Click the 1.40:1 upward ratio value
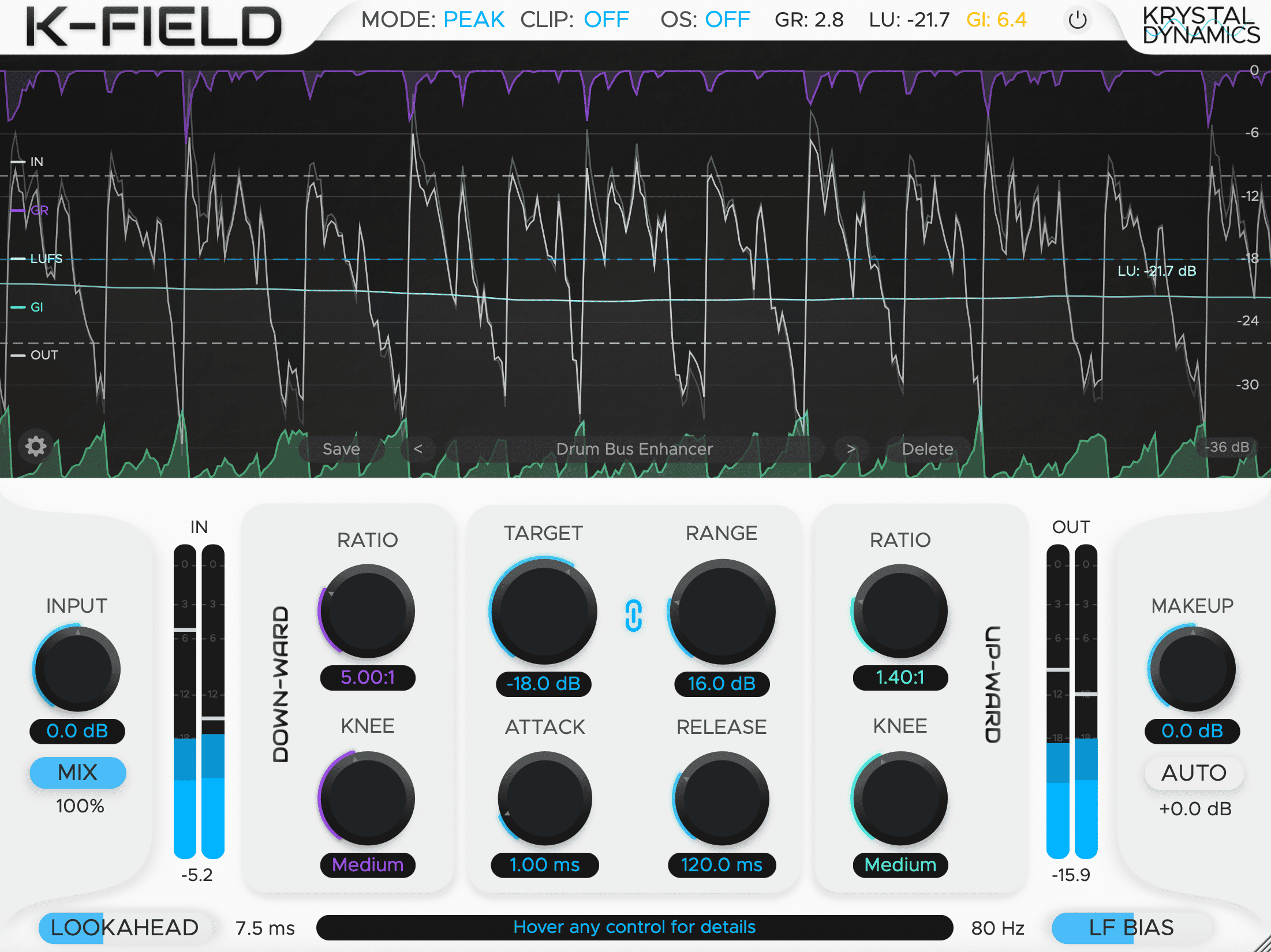The width and height of the screenshot is (1271, 952). point(900,677)
